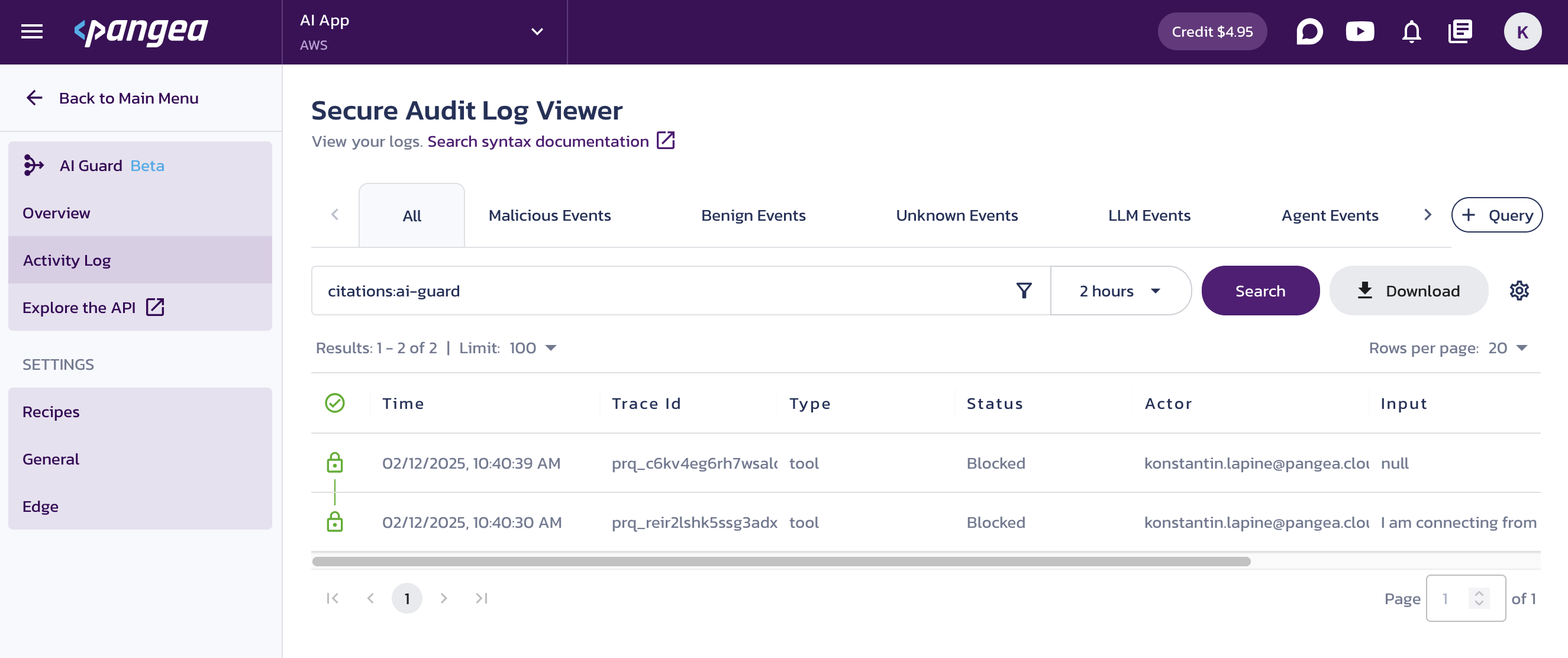Screen dimensions: 1568x658
Task: Click the Pangea logo
Action: click(141, 31)
